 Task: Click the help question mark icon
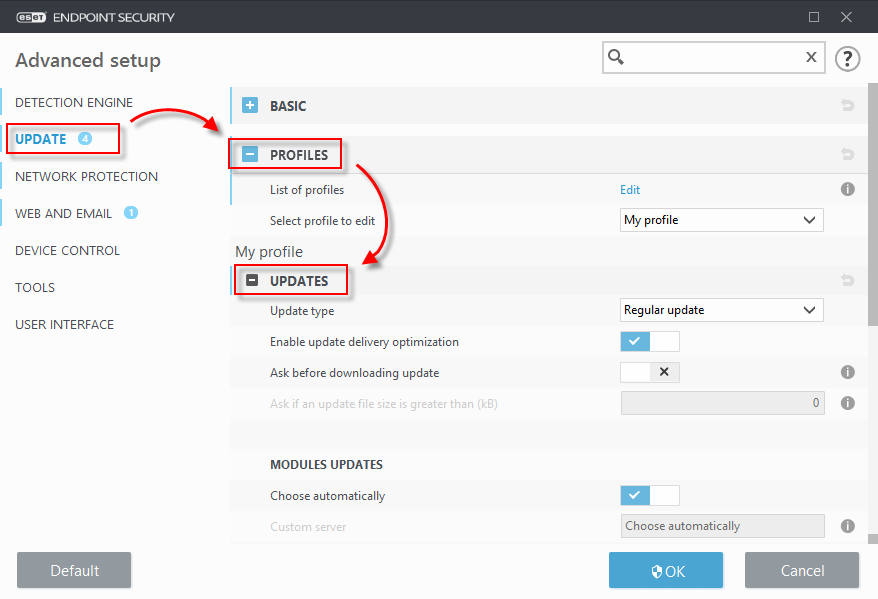[x=847, y=58]
